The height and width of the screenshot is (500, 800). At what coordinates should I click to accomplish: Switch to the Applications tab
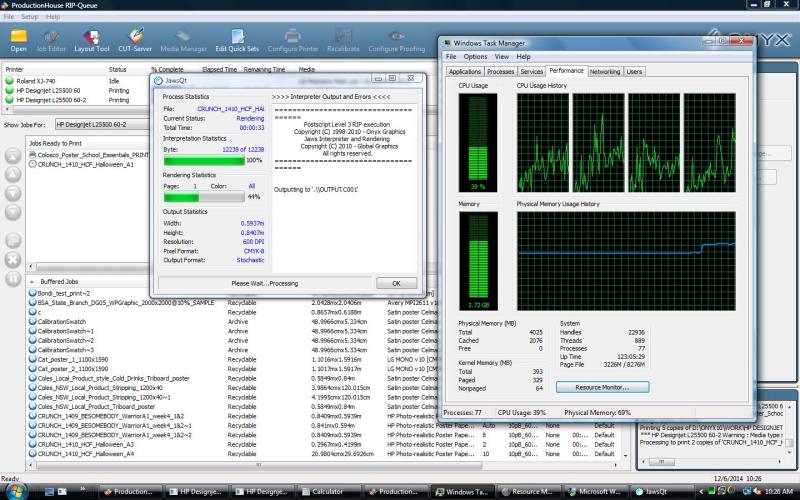coord(464,71)
